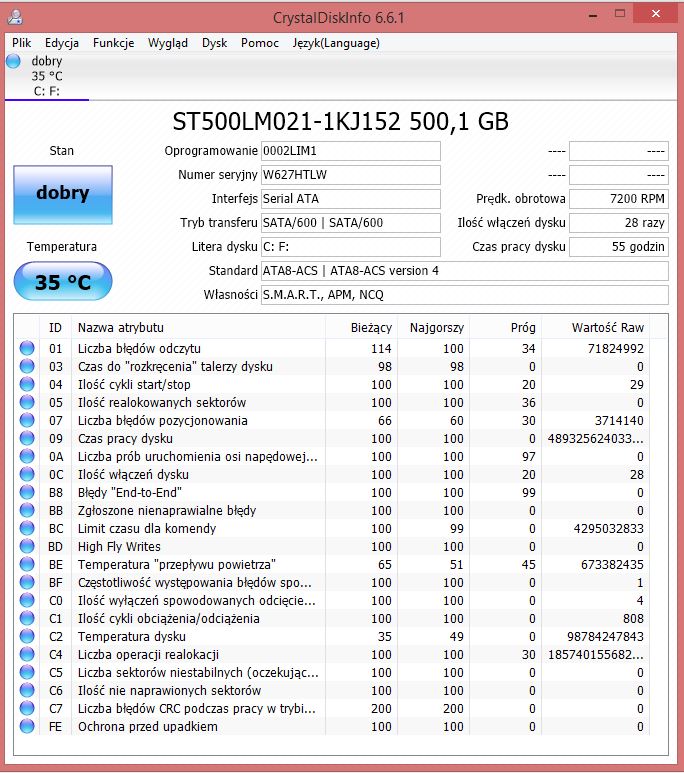Open the Plik menu
This screenshot has width=684, height=773.
tap(21, 43)
